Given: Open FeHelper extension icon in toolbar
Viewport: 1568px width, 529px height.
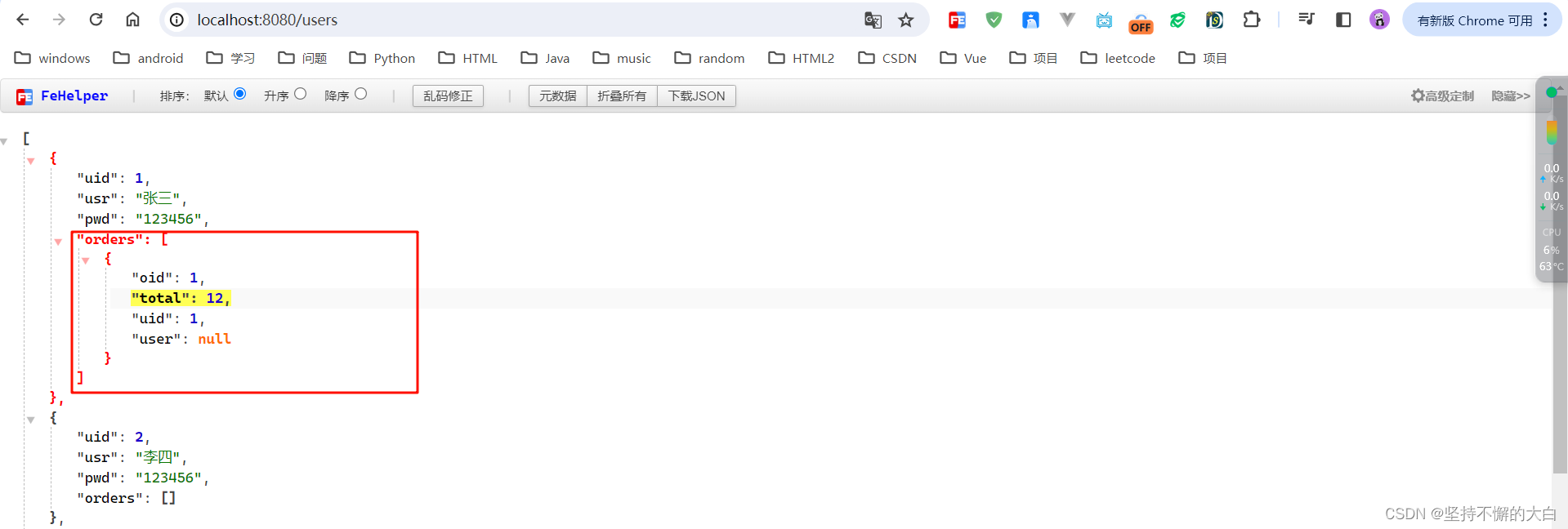Looking at the screenshot, I should [957, 20].
